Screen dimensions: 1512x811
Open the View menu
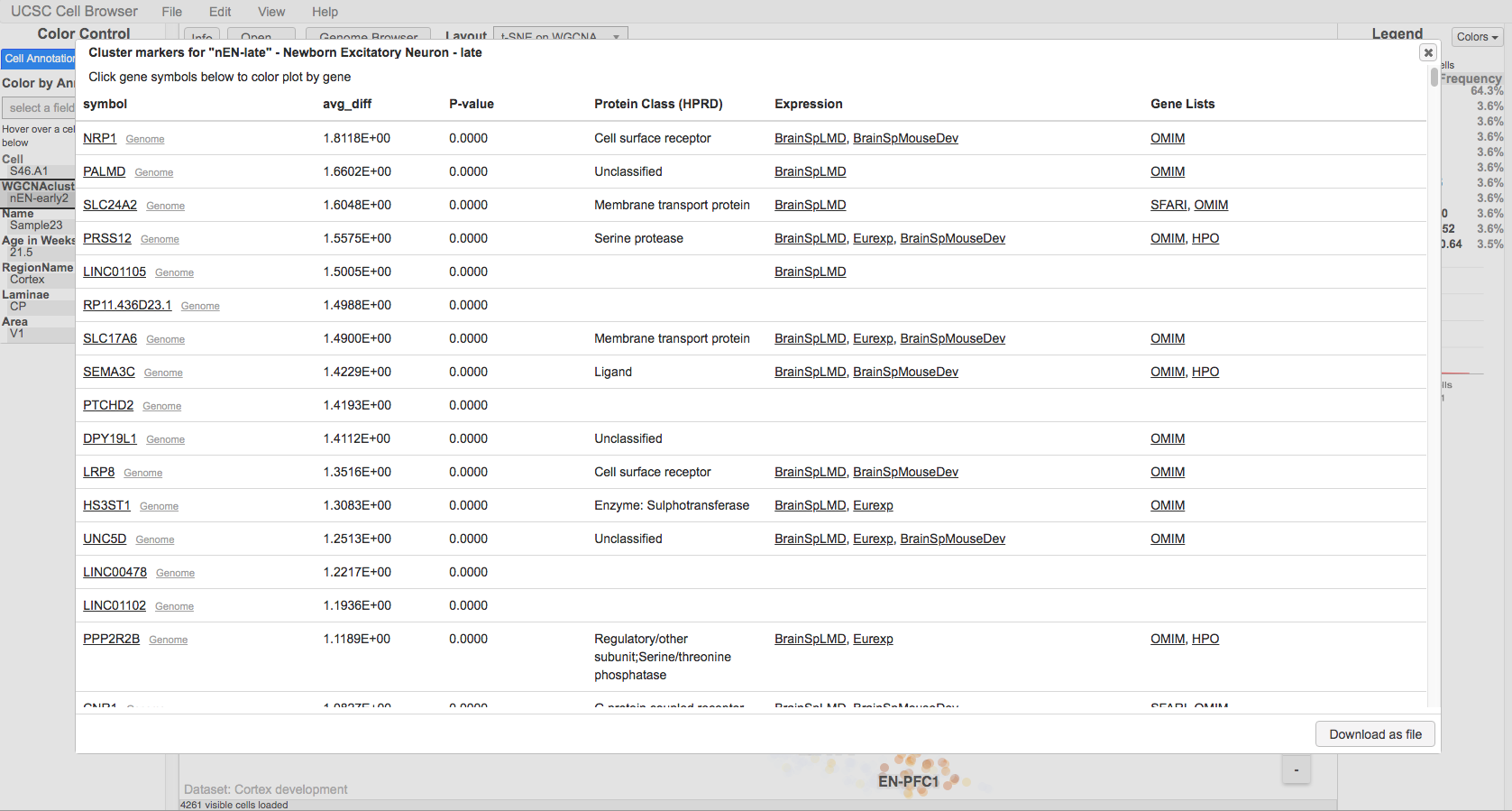271,12
